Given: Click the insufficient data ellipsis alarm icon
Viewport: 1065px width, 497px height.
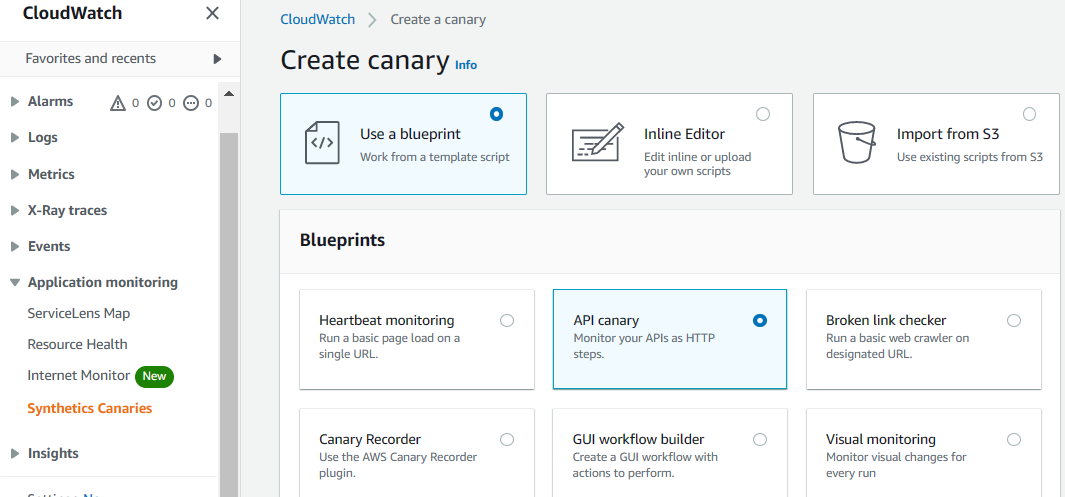Looking at the screenshot, I should [191, 102].
